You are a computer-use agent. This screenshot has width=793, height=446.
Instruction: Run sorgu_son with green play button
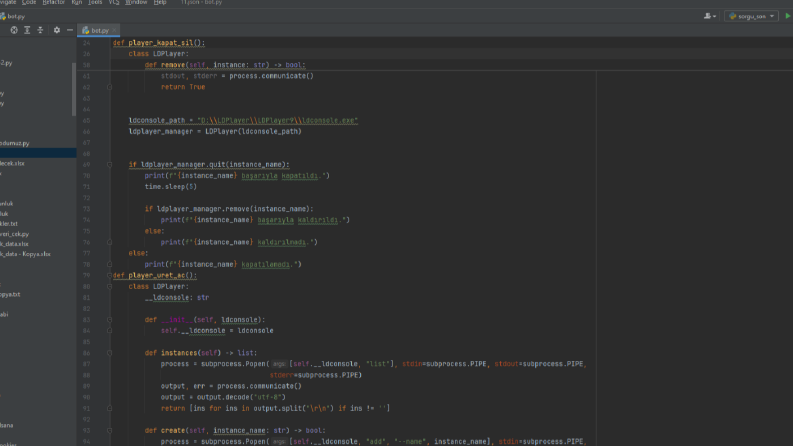[788, 16]
